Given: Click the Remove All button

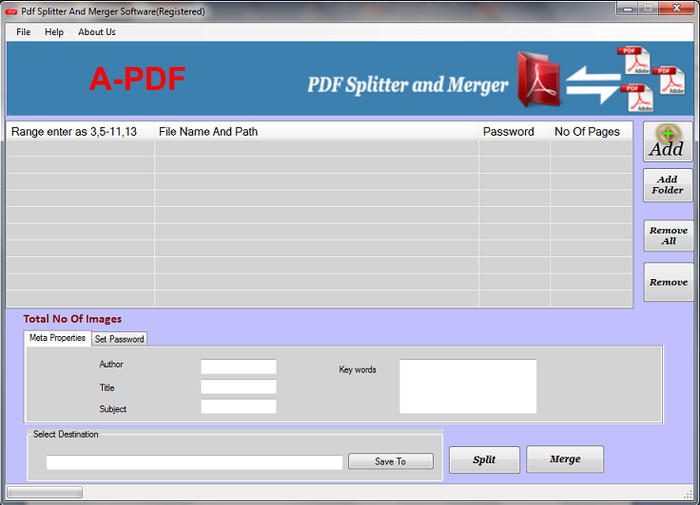Looking at the screenshot, I should [x=668, y=235].
